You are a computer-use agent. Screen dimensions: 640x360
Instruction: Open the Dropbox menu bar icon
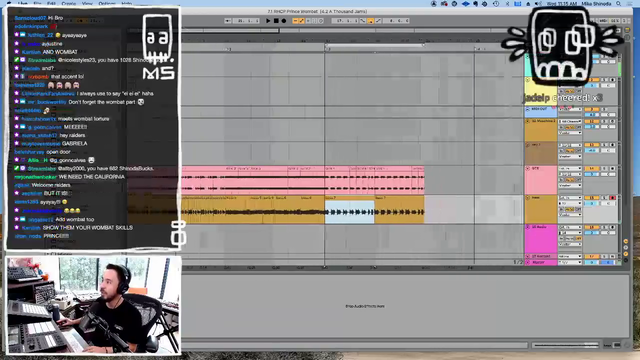point(465,4)
